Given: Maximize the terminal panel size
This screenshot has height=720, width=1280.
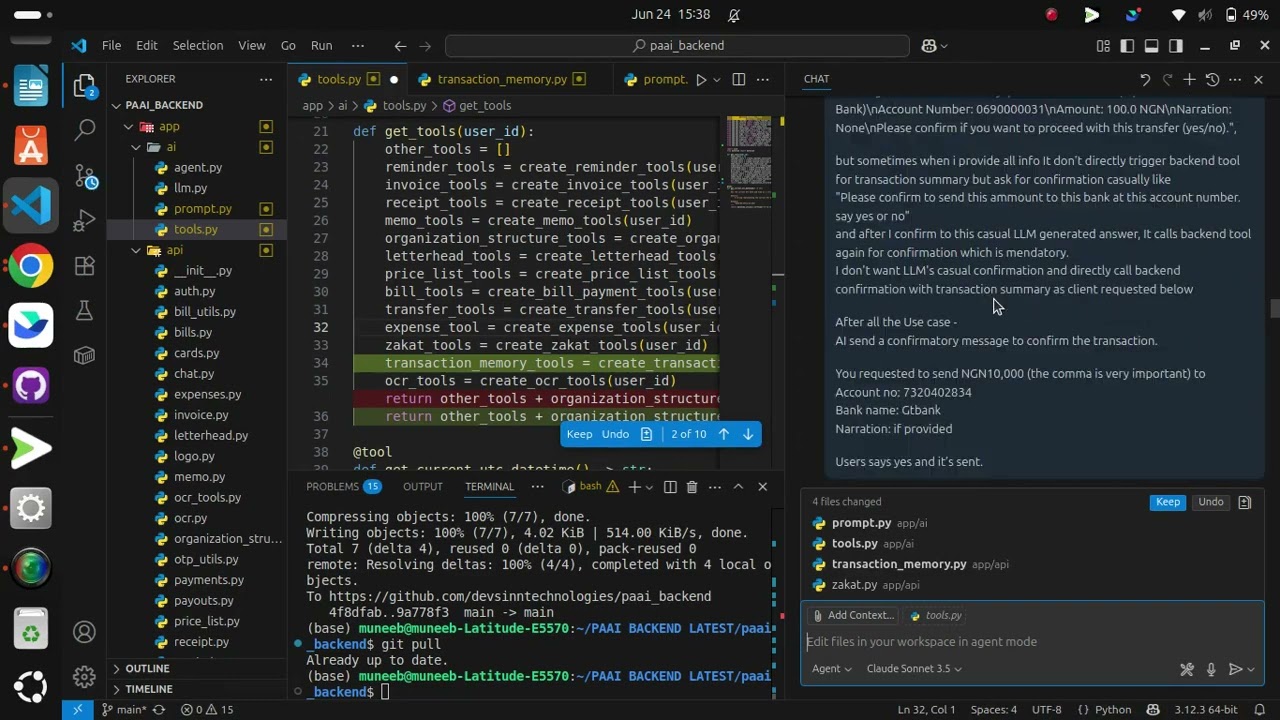Looking at the screenshot, I should (738, 487).
